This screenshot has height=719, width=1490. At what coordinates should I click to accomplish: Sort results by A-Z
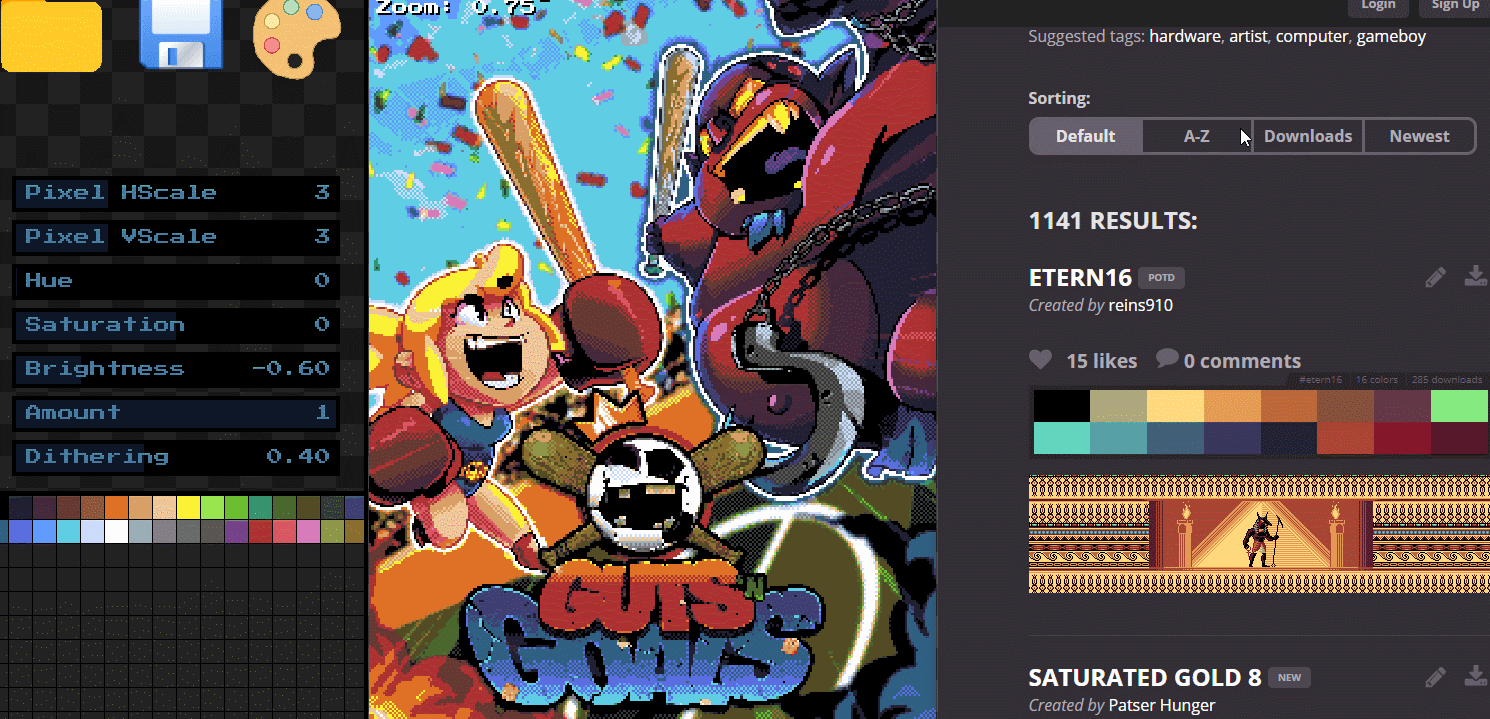click(x=1197, y=136)
